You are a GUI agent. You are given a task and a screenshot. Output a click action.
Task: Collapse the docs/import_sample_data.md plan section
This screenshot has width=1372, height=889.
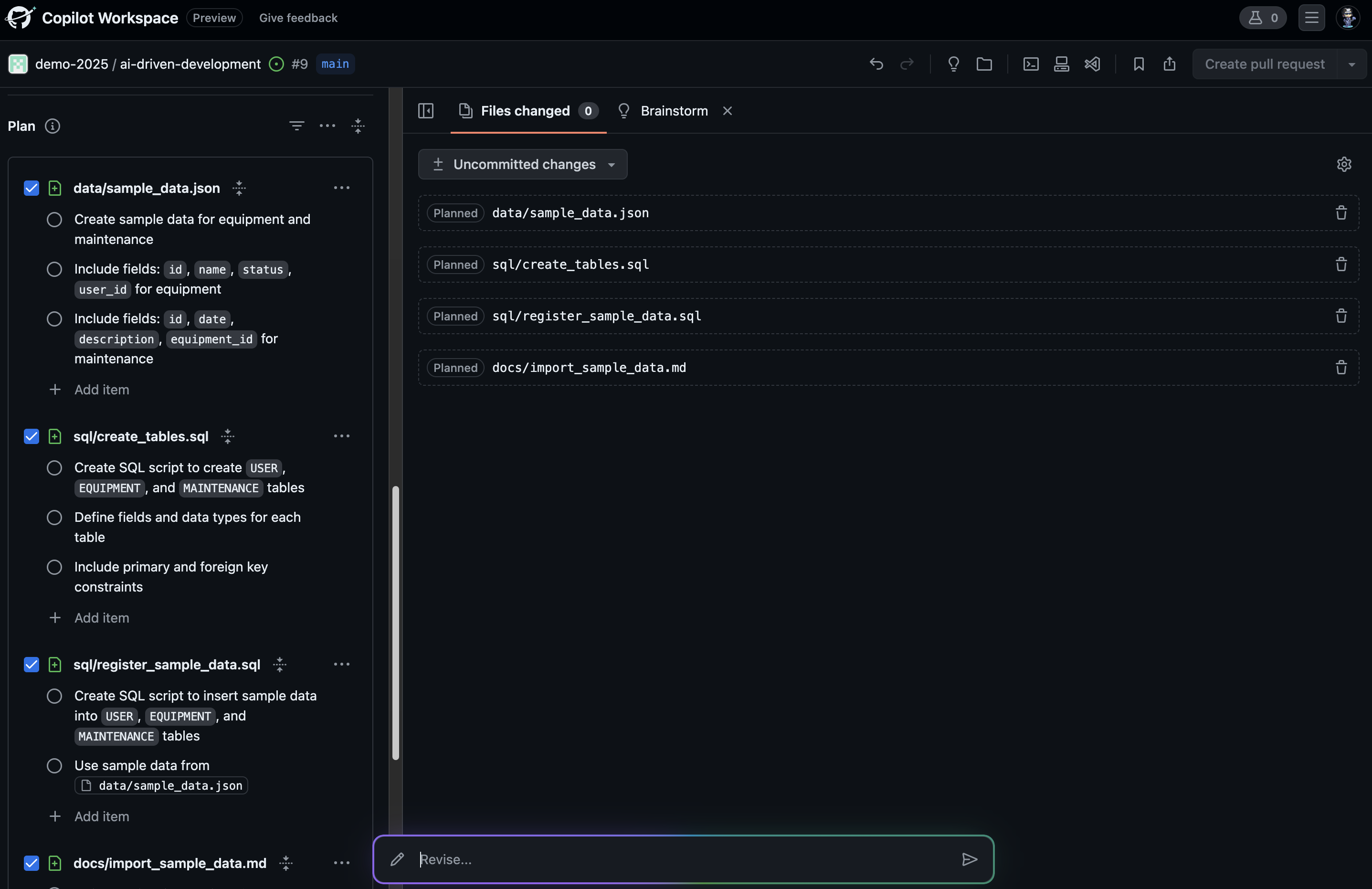(x=286, y=863)
